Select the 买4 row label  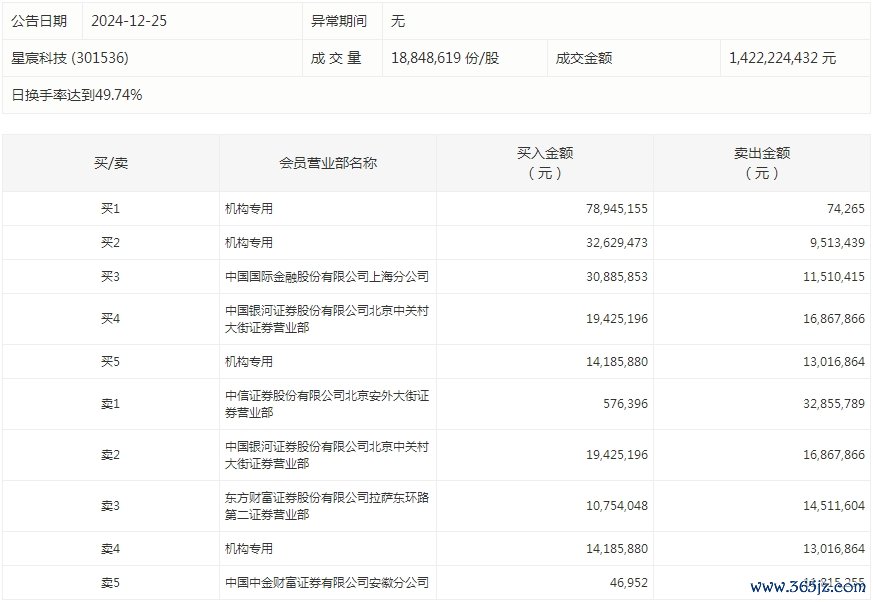click(x=110, y=319)
